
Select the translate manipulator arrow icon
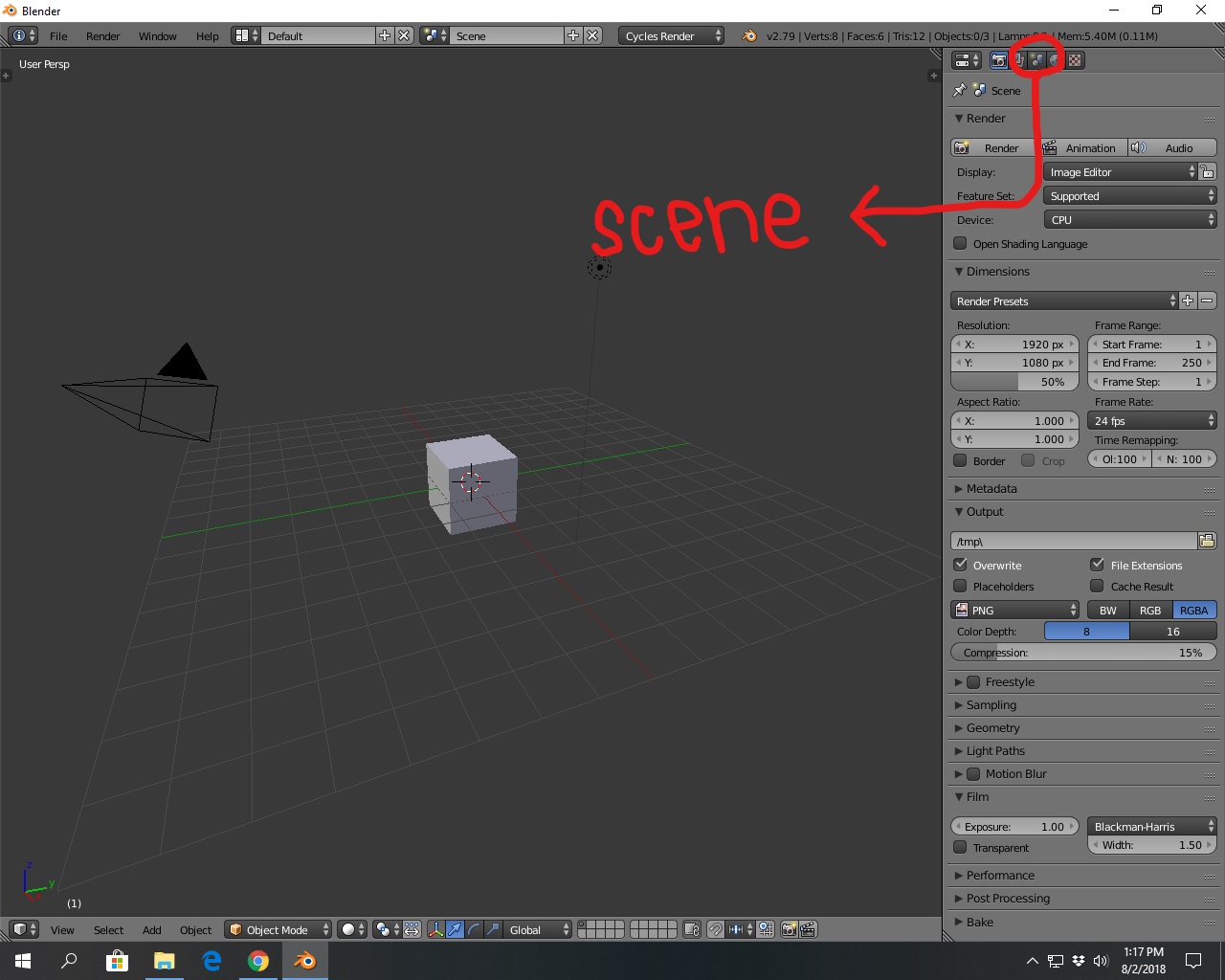pyautogui.click(x=455, y=929)
